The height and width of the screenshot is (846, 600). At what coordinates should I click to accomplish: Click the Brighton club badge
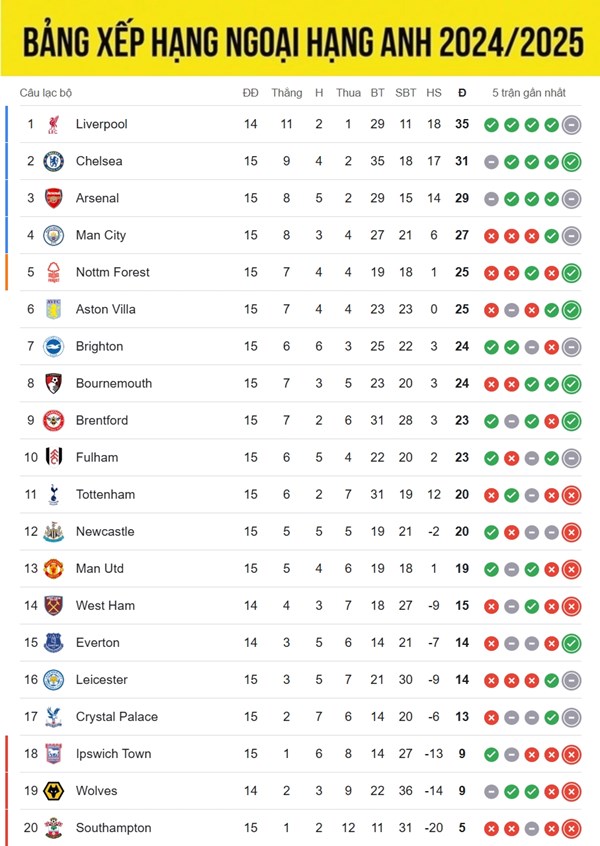[x=53, y=346]
